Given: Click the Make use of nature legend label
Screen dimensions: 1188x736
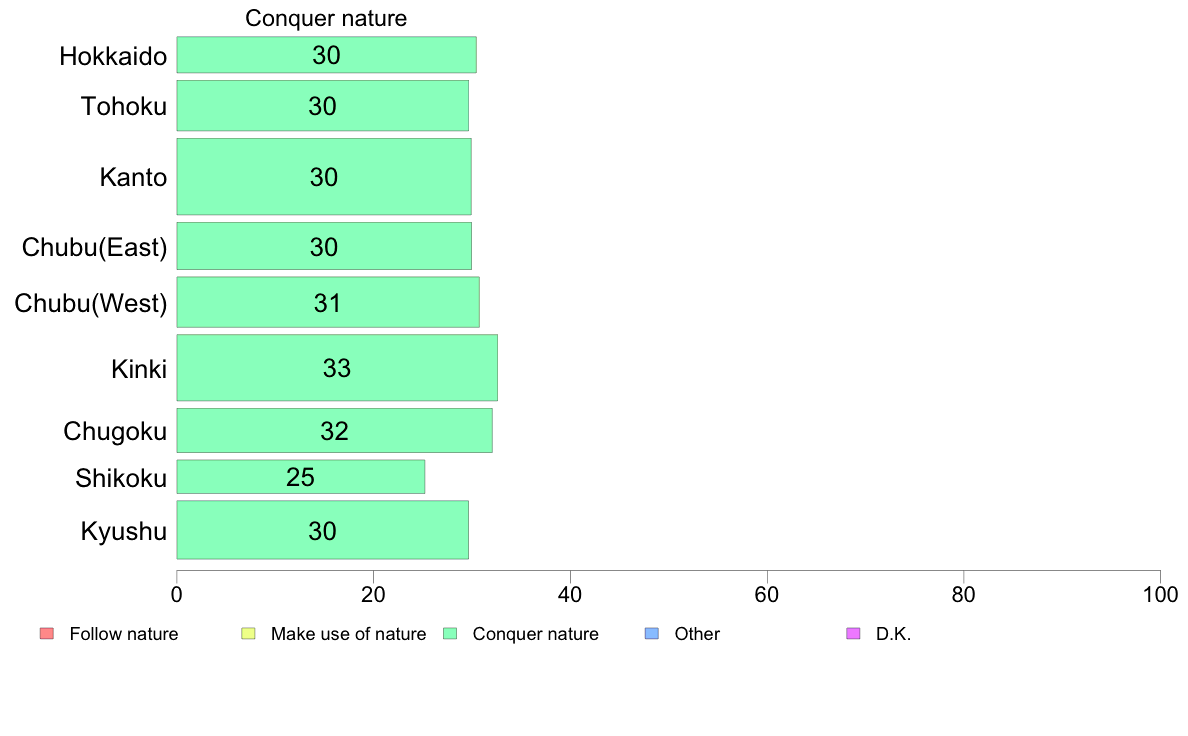Looking at the screenshot, I should [349, 634].
